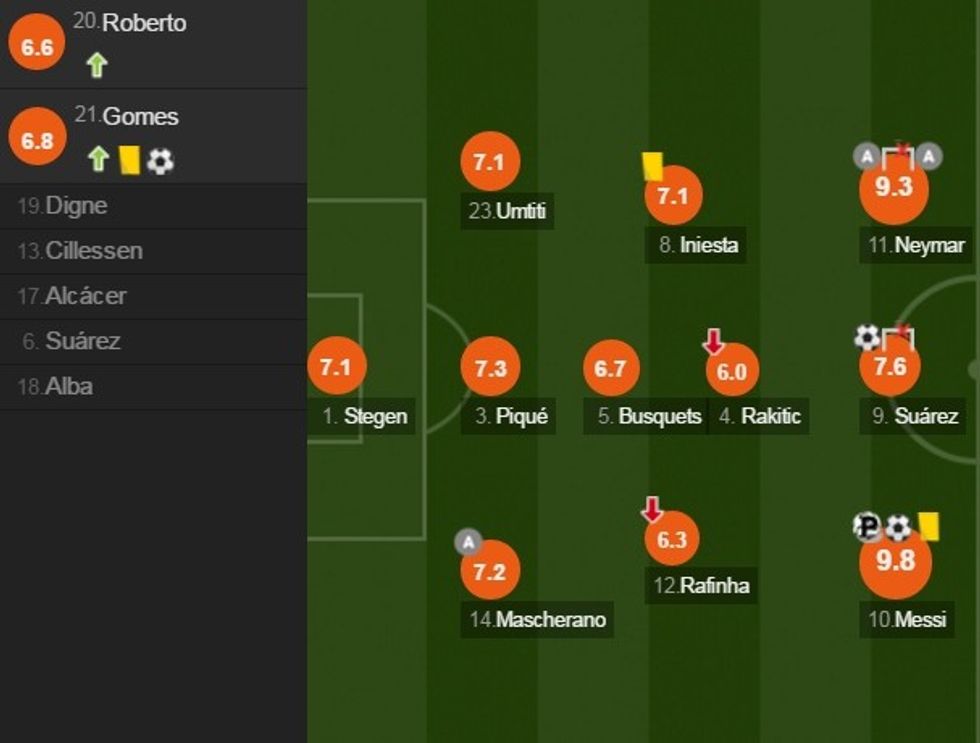The image size is (980, 743).
Task: Click Iniesta's yellow card icon
Action: pos(653,166)
